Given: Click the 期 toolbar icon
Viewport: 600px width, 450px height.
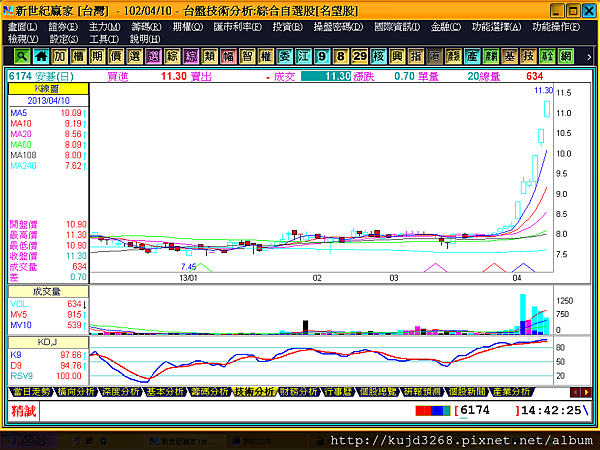Looking at the screenshot, I should click(x=97, y=57).
